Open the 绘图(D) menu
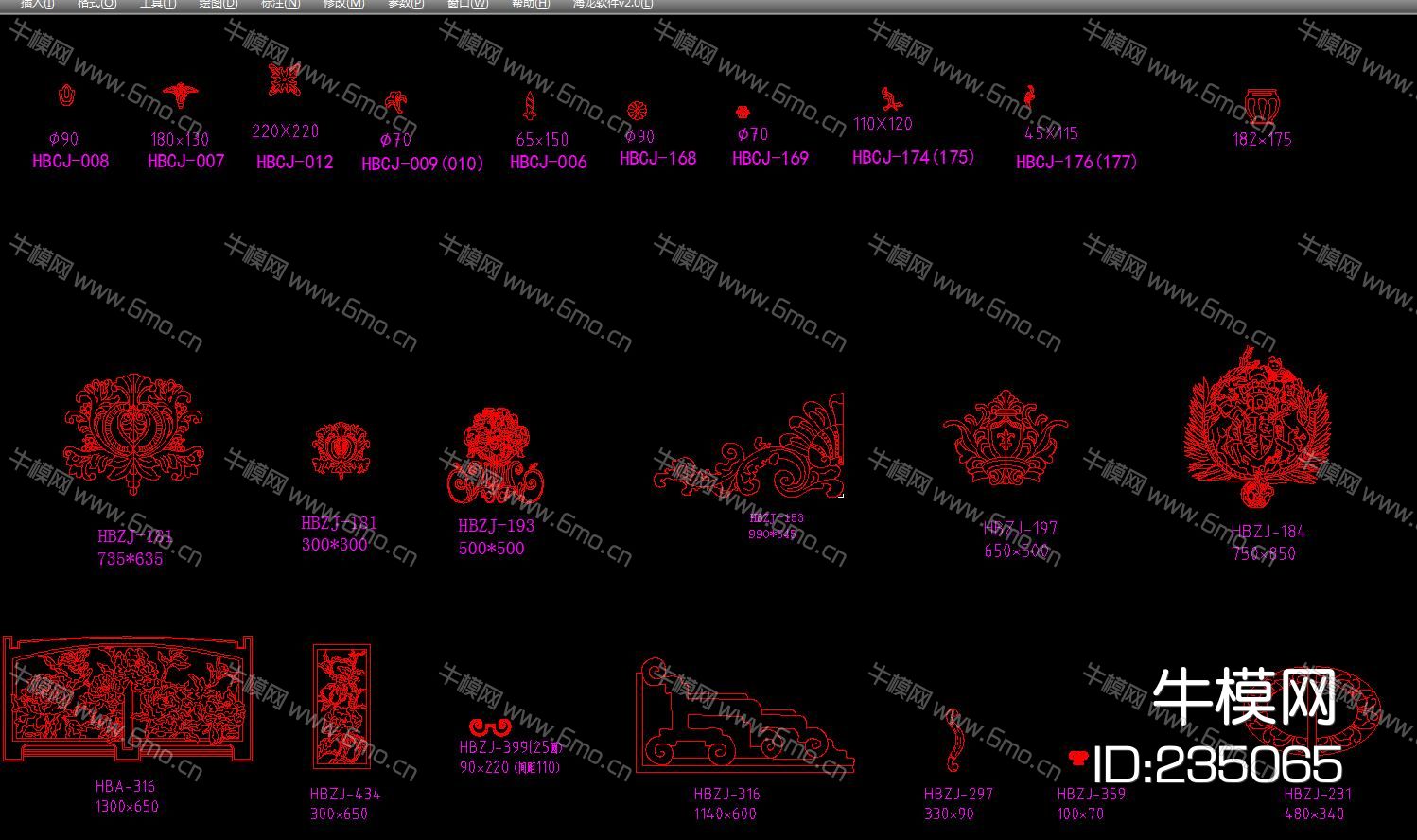The image size is (1417, 840). coord(219,4)
